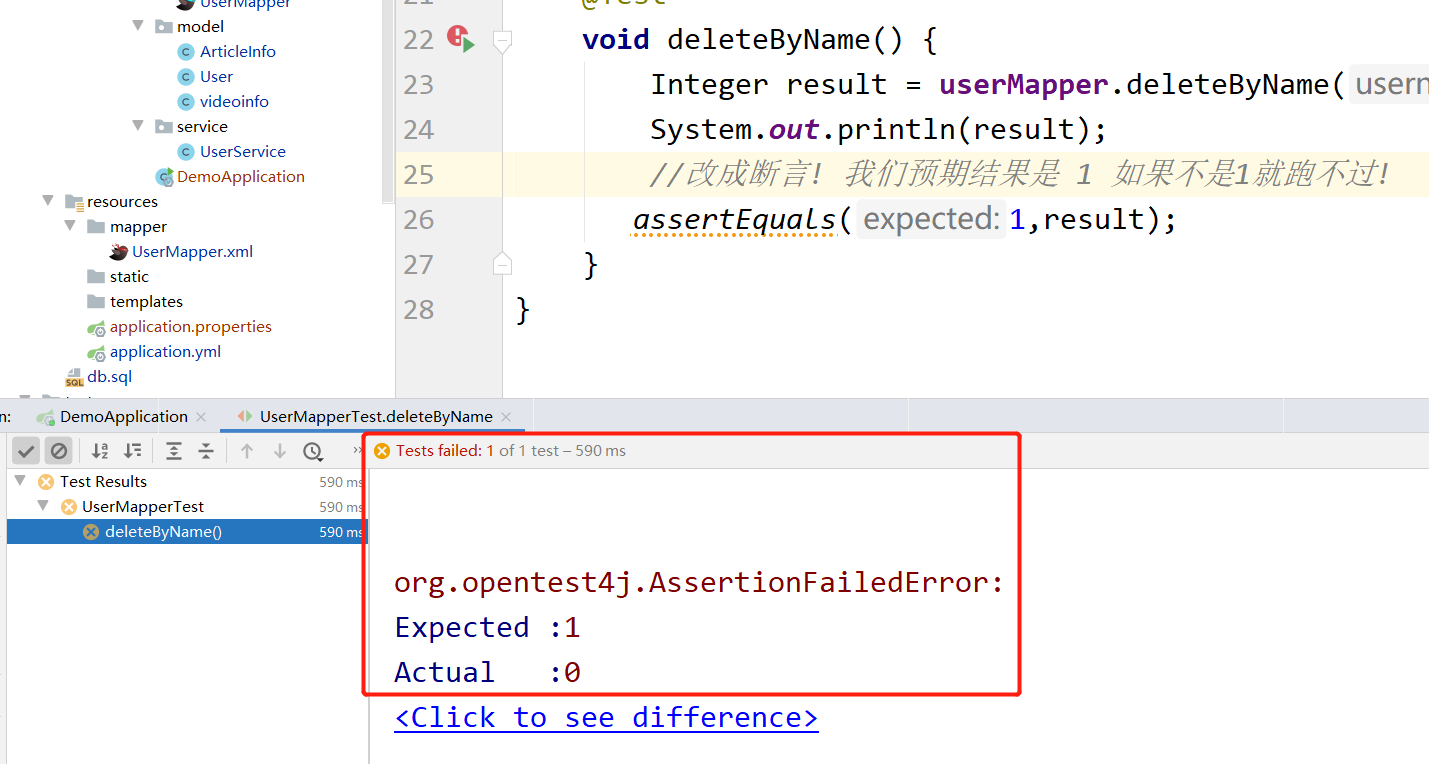The height and width of the screenshot is (764, 1429).
Task: Click the assertEquals method call in line 26
Action: 734,219
